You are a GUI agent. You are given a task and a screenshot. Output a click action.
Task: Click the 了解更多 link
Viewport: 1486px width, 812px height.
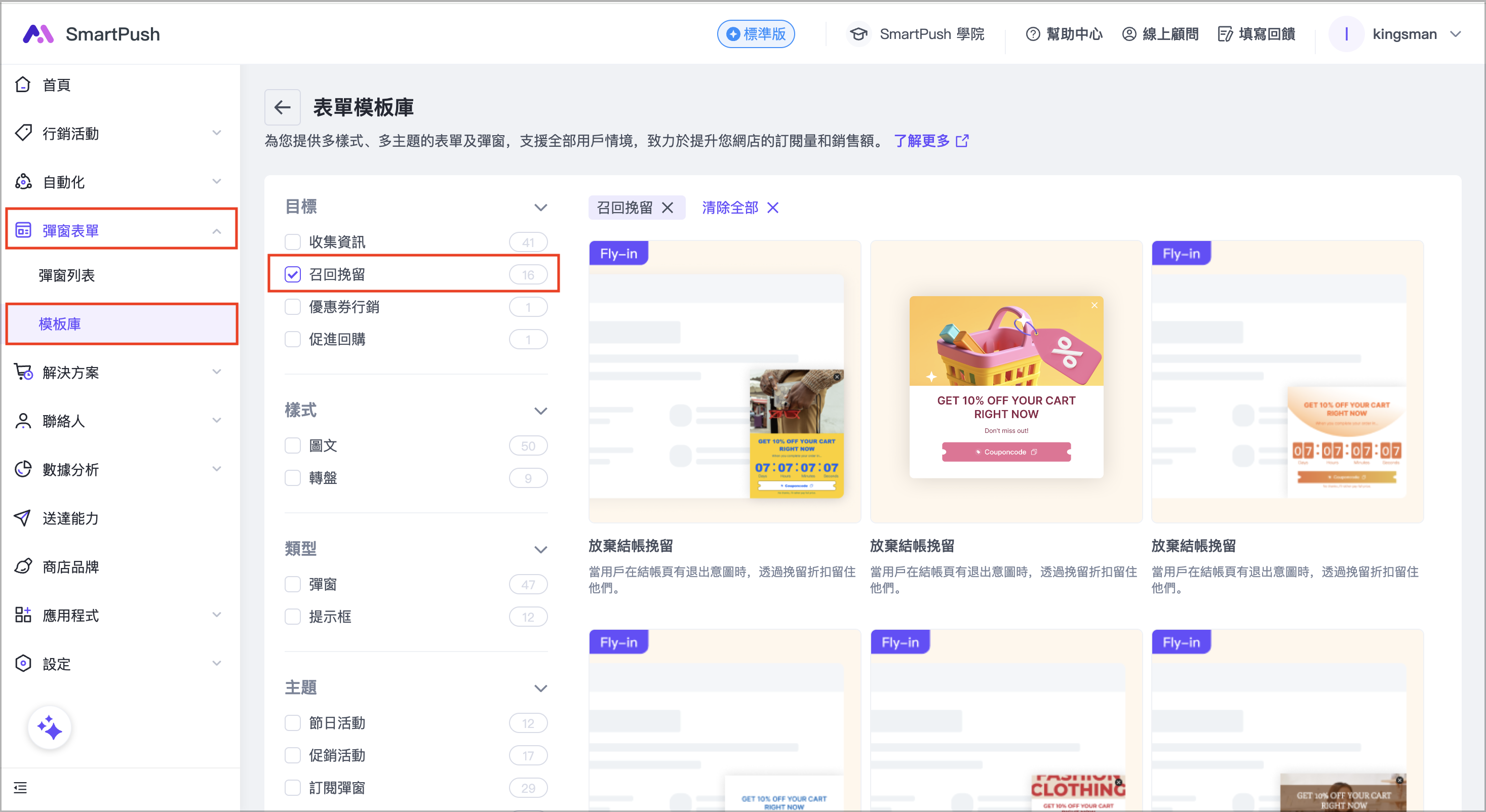922,141
